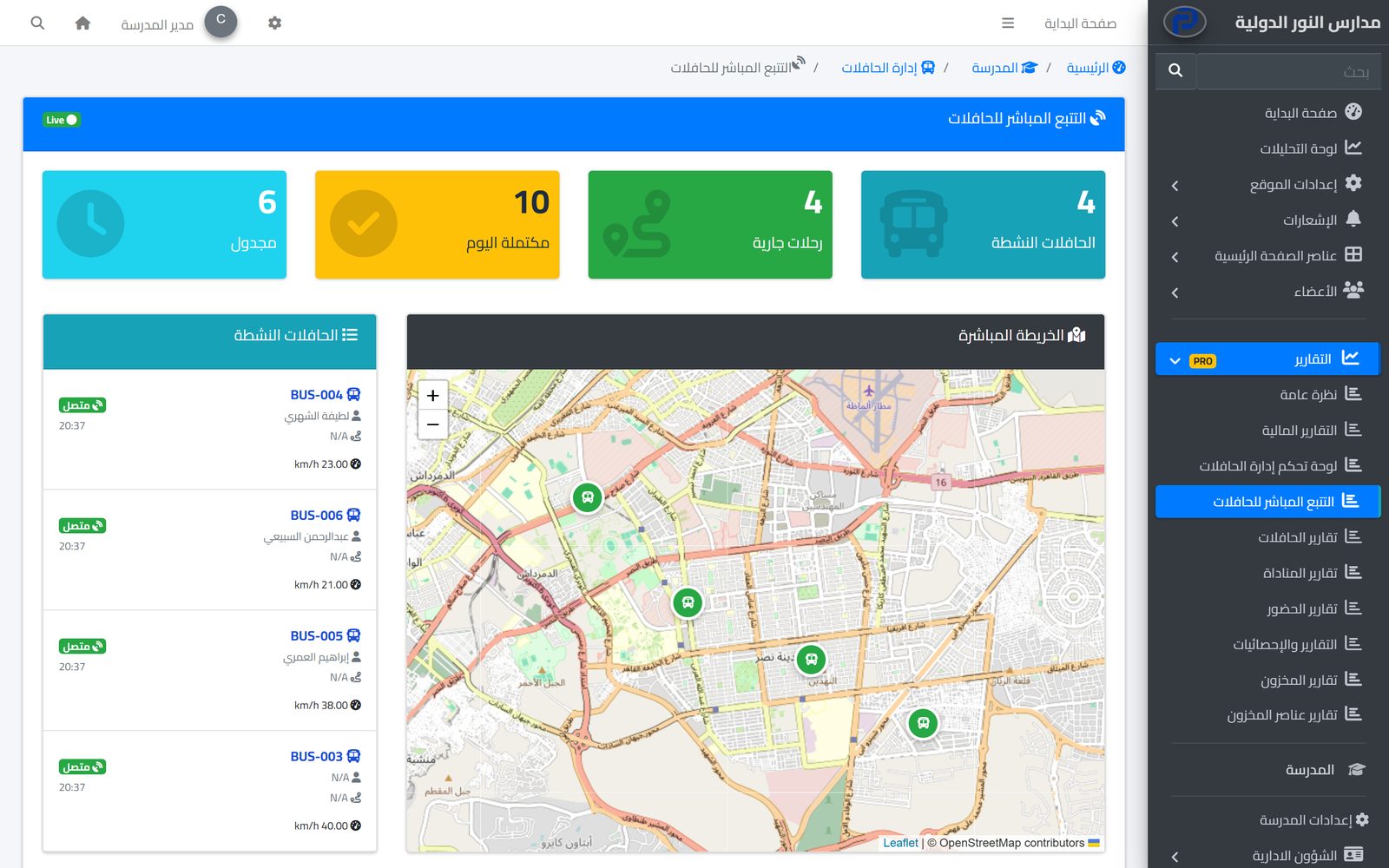Open تقارير المخزون menu item
This screenshot has width=1389, height=868.
(1267, 680)
